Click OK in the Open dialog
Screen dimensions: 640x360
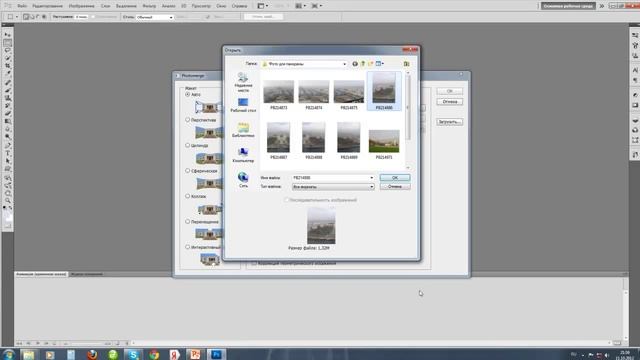click(x=395, y=178)
